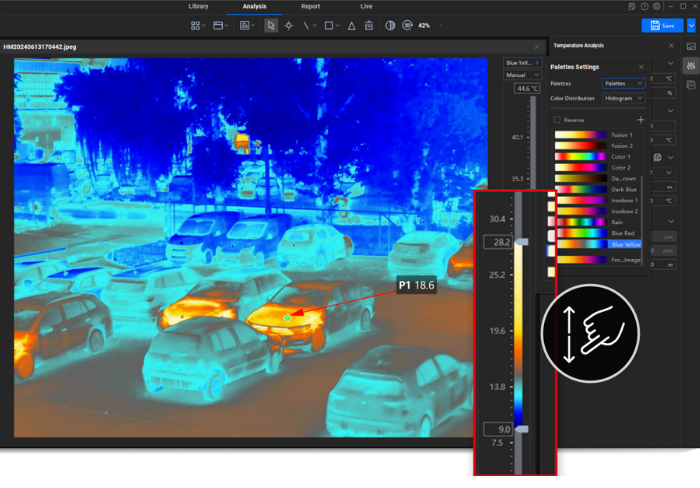This screenshot has width=700, height=488.
Task: Open the Report tab
Action: [311, 6]
